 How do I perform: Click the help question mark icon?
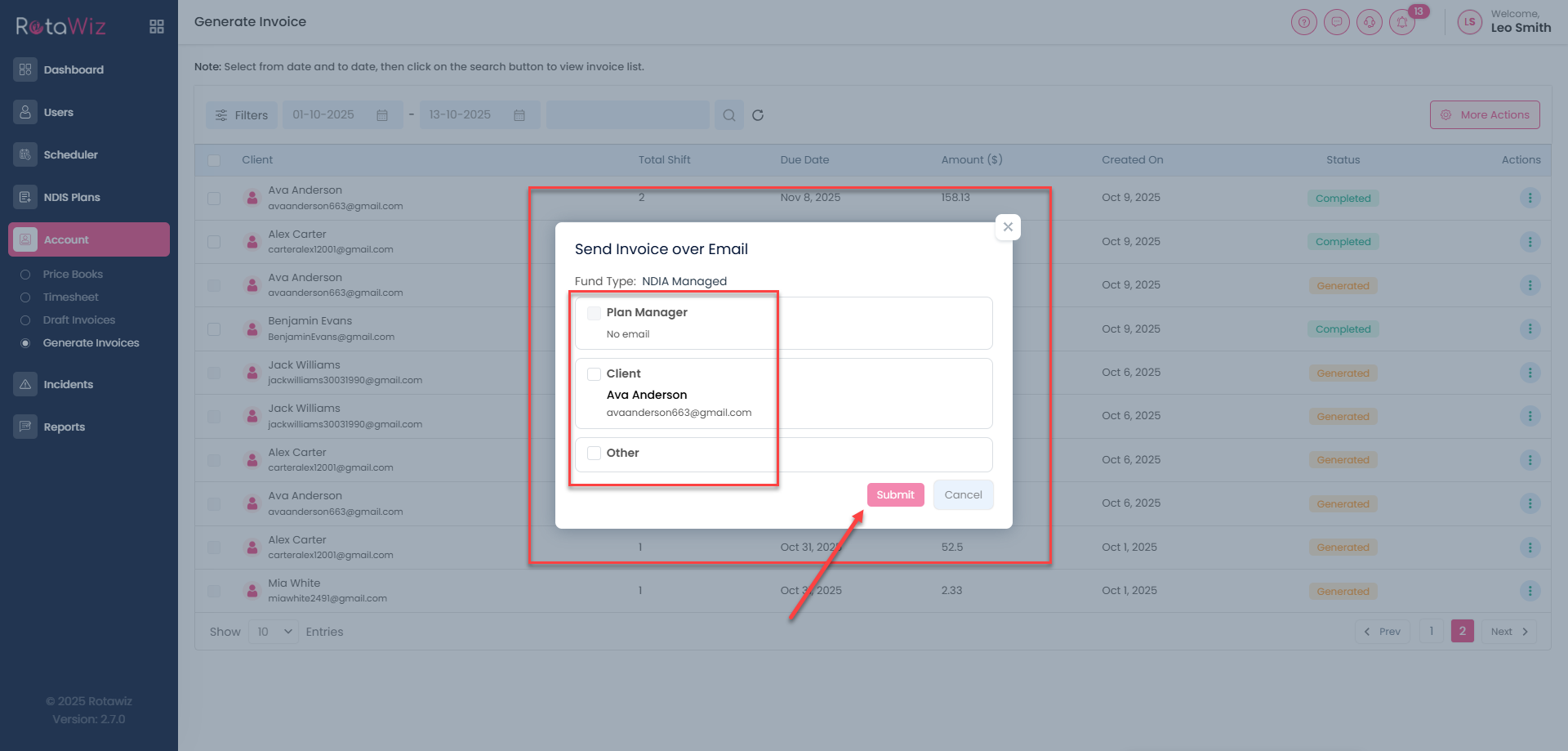1304,23
